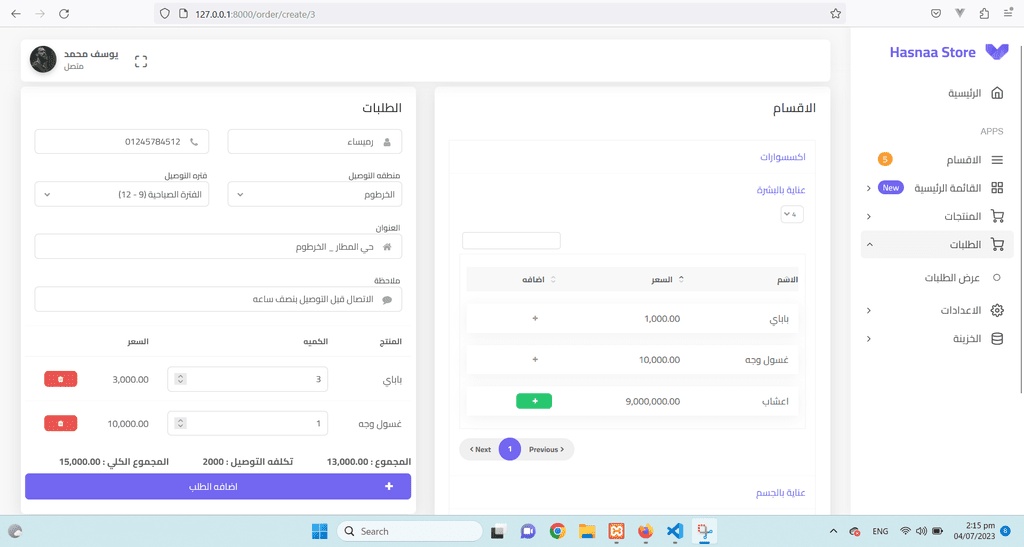Viewport: 1024px width, 547px height.
Task: Go back in browser history
Action: pyautogui.click(x=16, y=14)
